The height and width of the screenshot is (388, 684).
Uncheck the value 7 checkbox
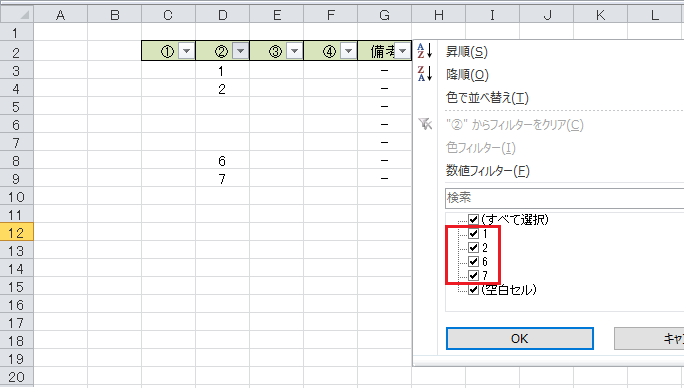click(473, 275)
